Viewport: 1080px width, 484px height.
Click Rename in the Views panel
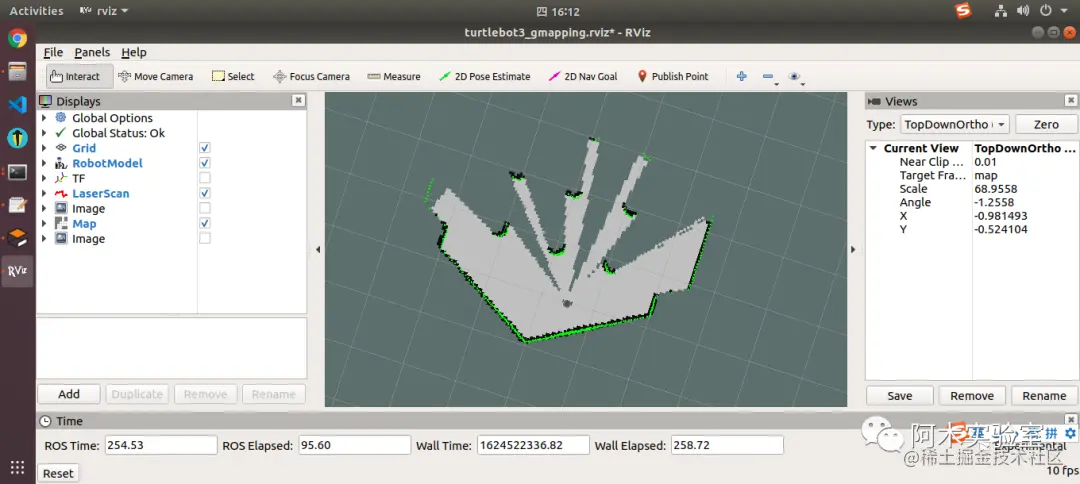[1044, 396]
